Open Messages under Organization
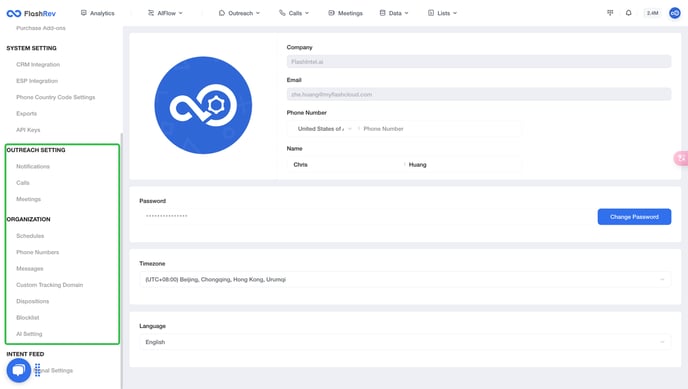Viewport: 688px width, 389px height. (x=30, y=268)
